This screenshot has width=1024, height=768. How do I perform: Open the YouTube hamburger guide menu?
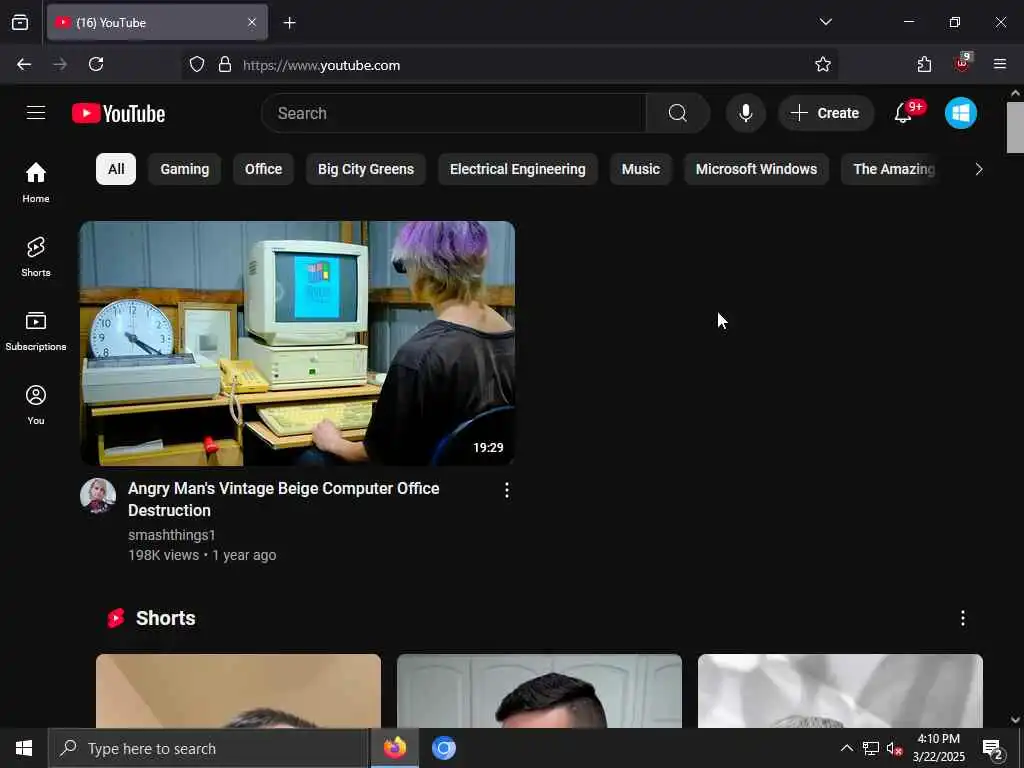click(x=36, y=113)
